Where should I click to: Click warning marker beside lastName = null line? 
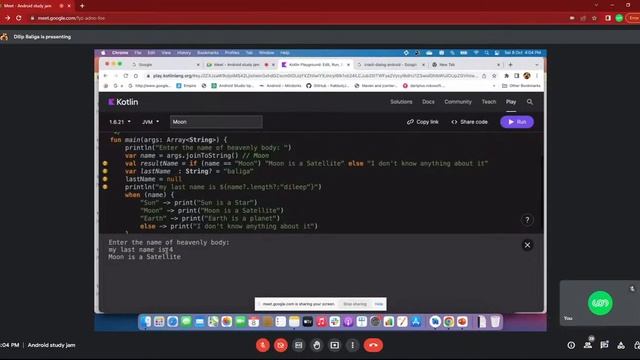click(x=105, y=179)
